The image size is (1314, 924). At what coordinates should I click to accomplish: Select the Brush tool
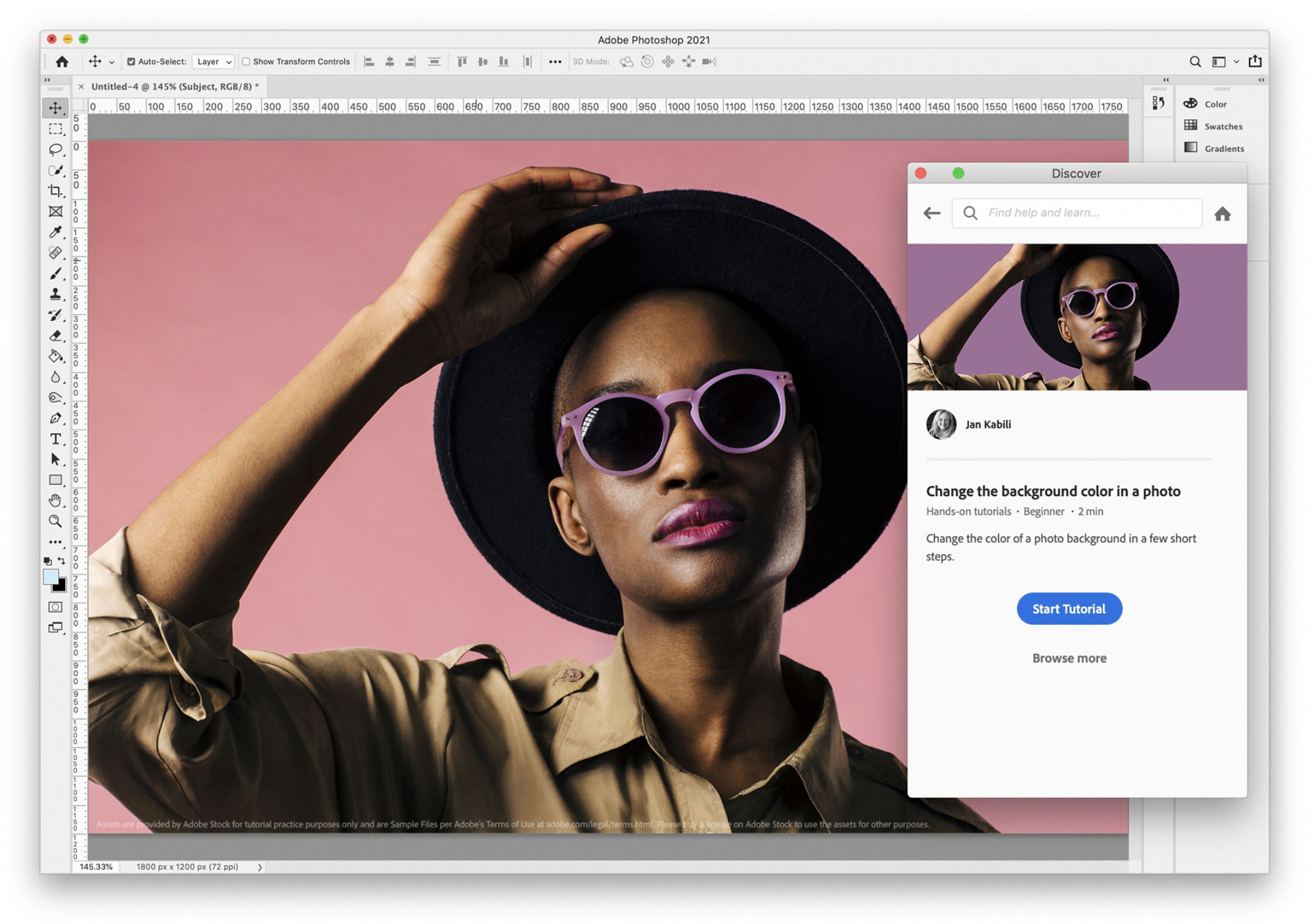pos(55,274)
